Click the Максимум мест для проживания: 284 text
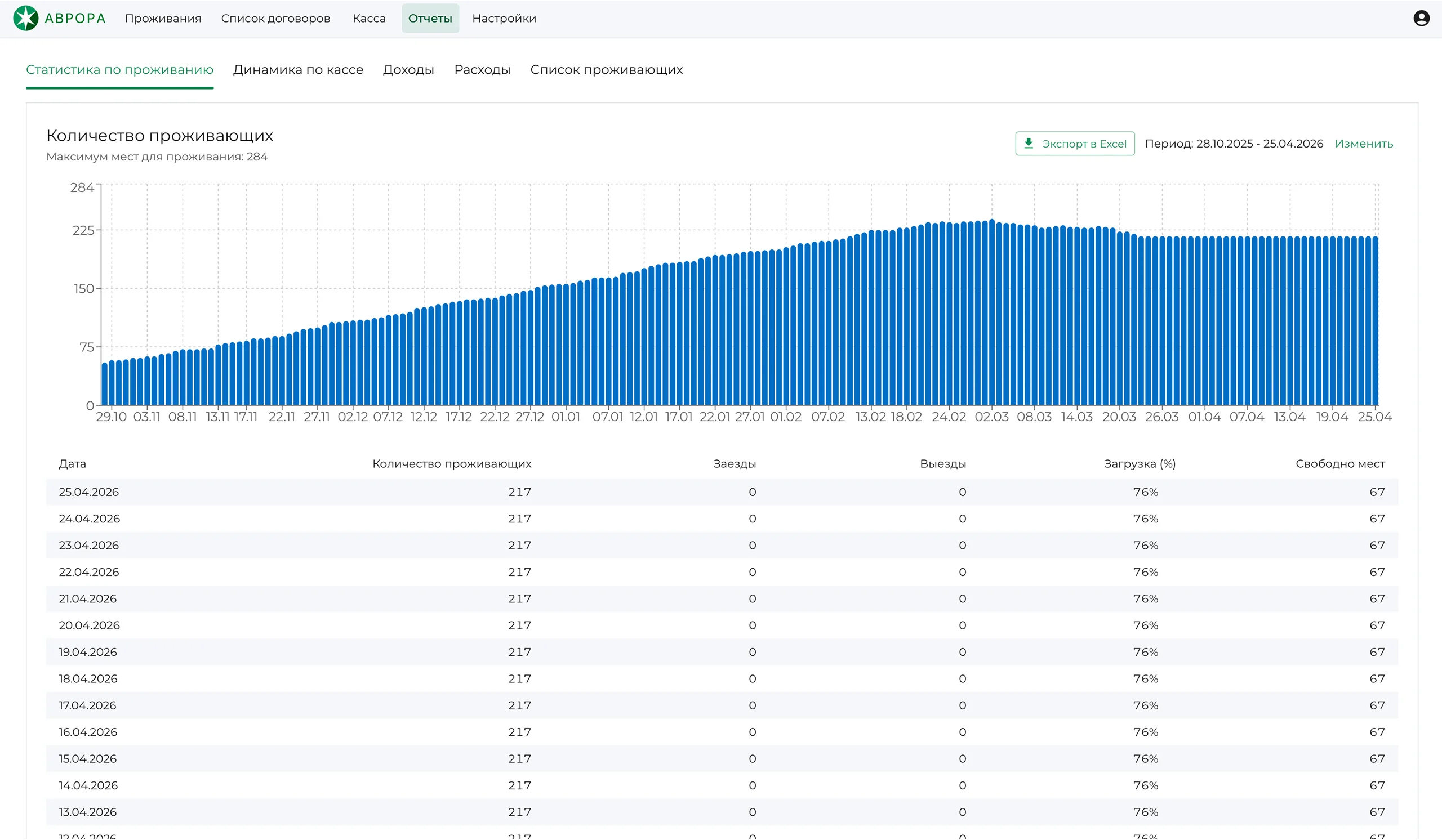1442x840 pixels. click(x=157, y=157)
